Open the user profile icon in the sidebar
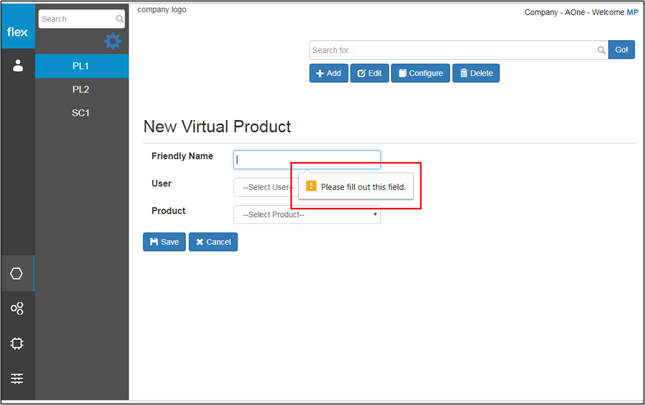 click(18, 66)
